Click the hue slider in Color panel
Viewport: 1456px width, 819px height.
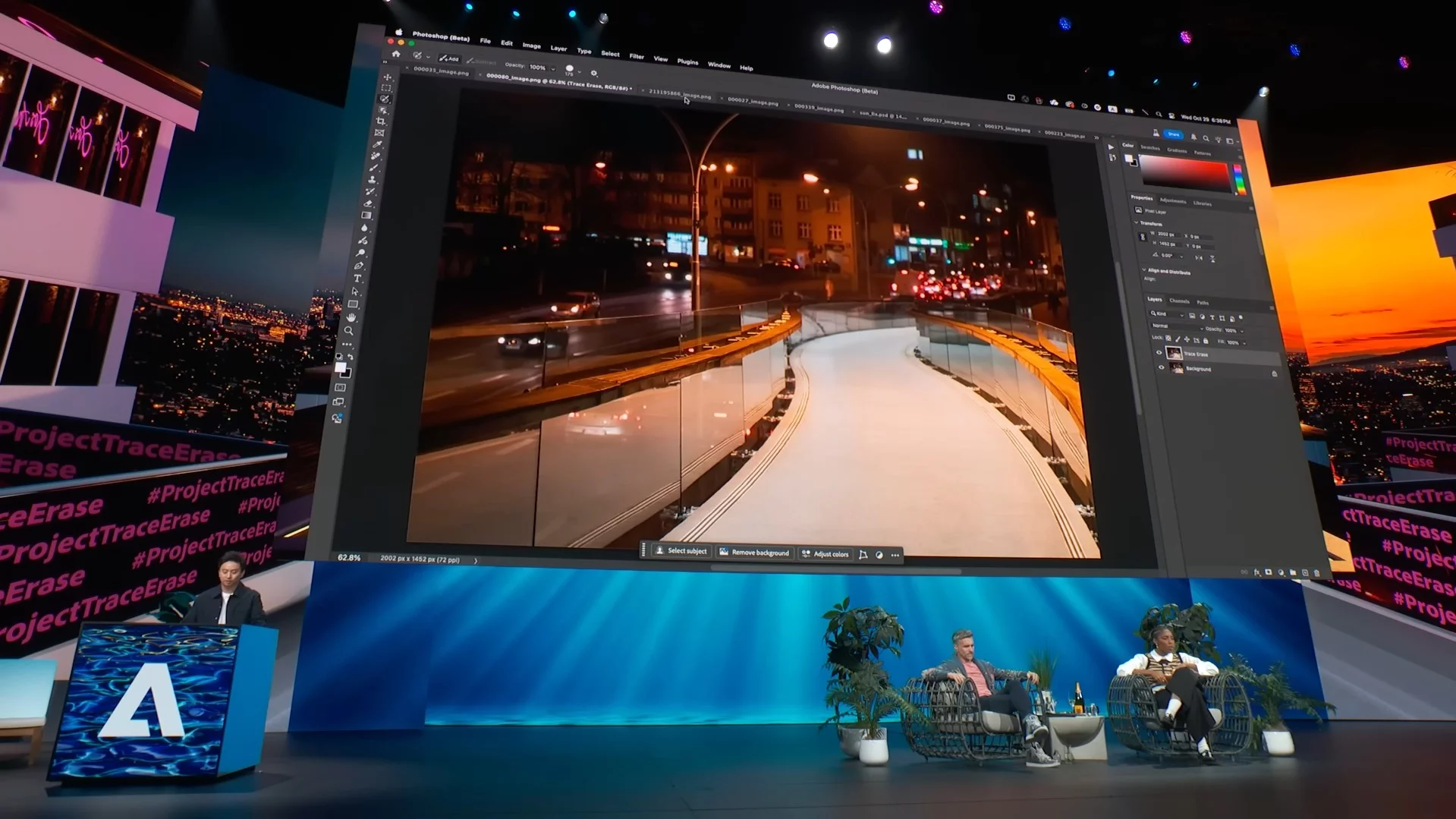1238,179
